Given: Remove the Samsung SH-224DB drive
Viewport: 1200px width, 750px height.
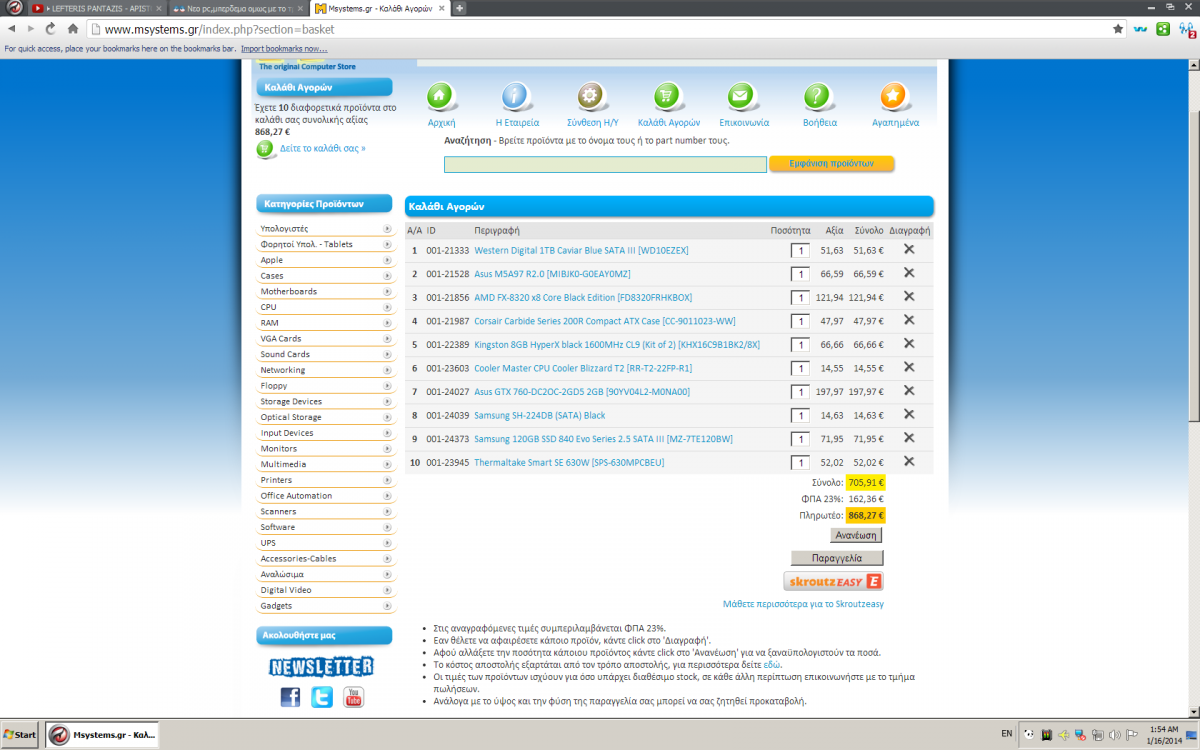Looking at the screenshot, I should 909,414.
